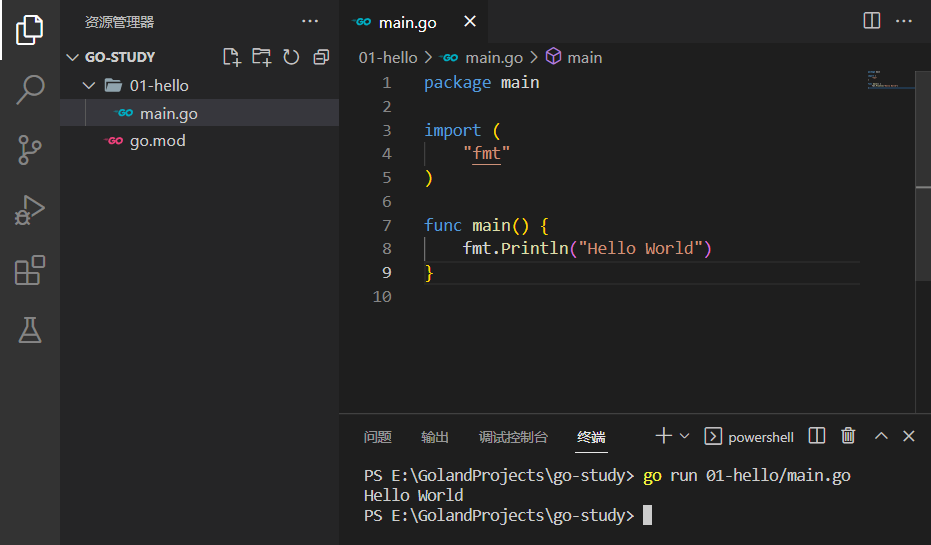Screen dimensions: 931x545
Task: Open new terminal profile dropdown arrow
Action: (685, 436)
